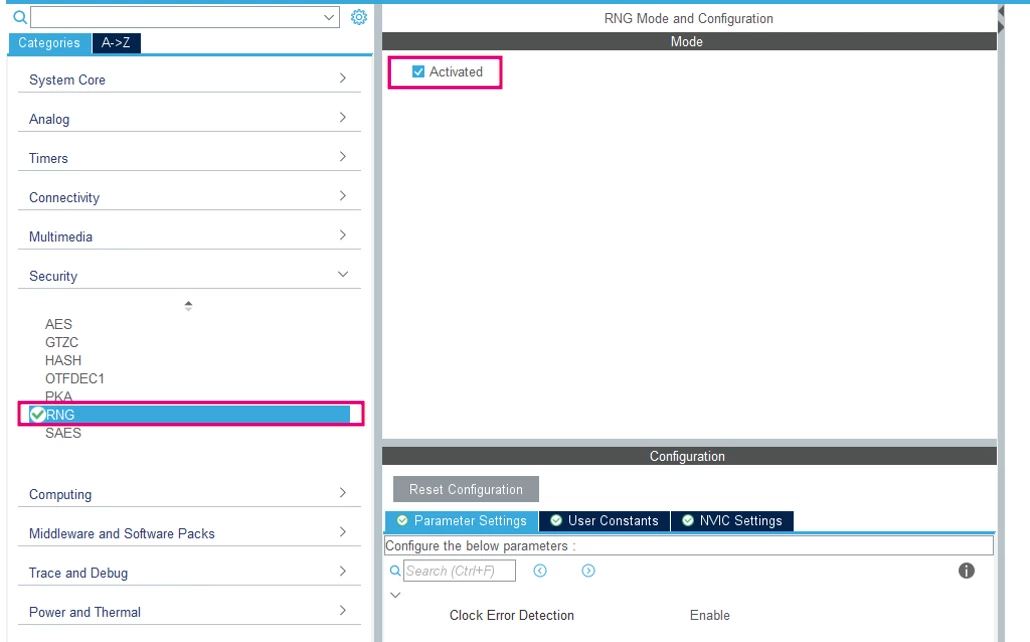Select SAES in the Security list
Image resolution: width=1030 pixels, height=642 pixels.
click(63, 433)
